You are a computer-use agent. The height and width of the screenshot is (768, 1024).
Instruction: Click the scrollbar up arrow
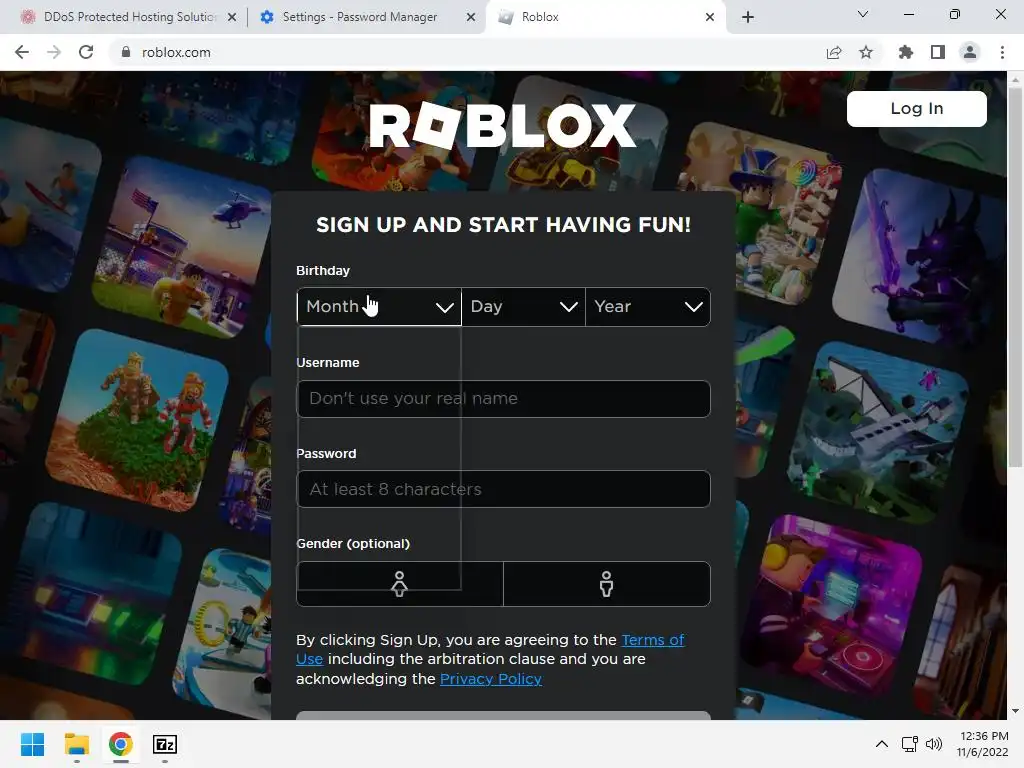pyautogui.click(x=1015, y=79)
